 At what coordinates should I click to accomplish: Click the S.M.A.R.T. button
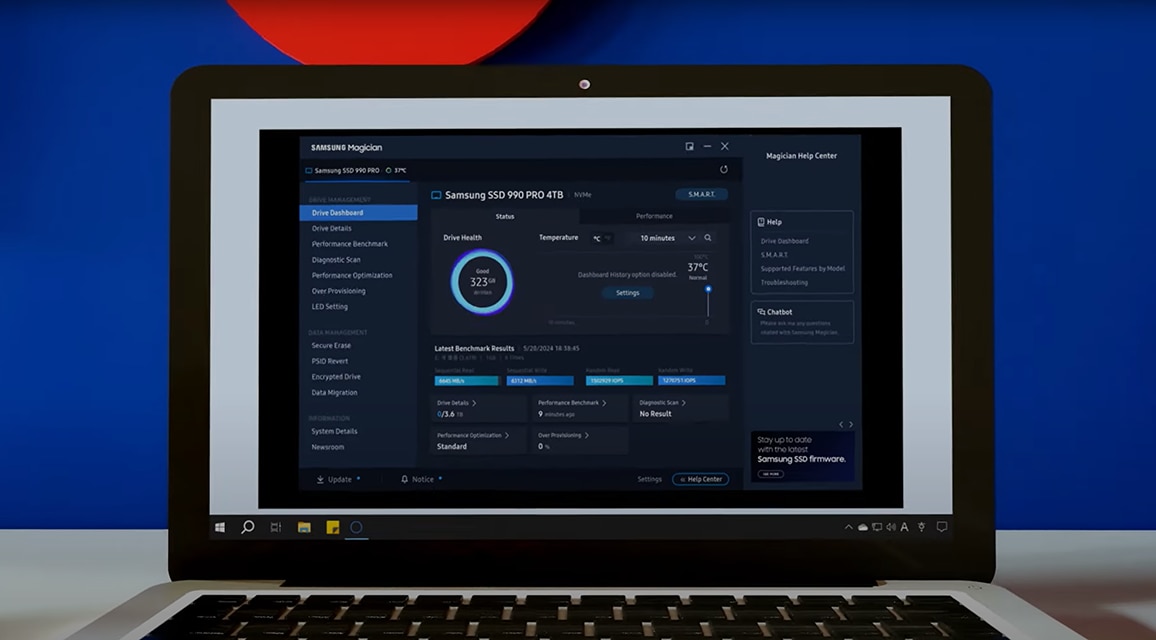[x=701, y=194]
